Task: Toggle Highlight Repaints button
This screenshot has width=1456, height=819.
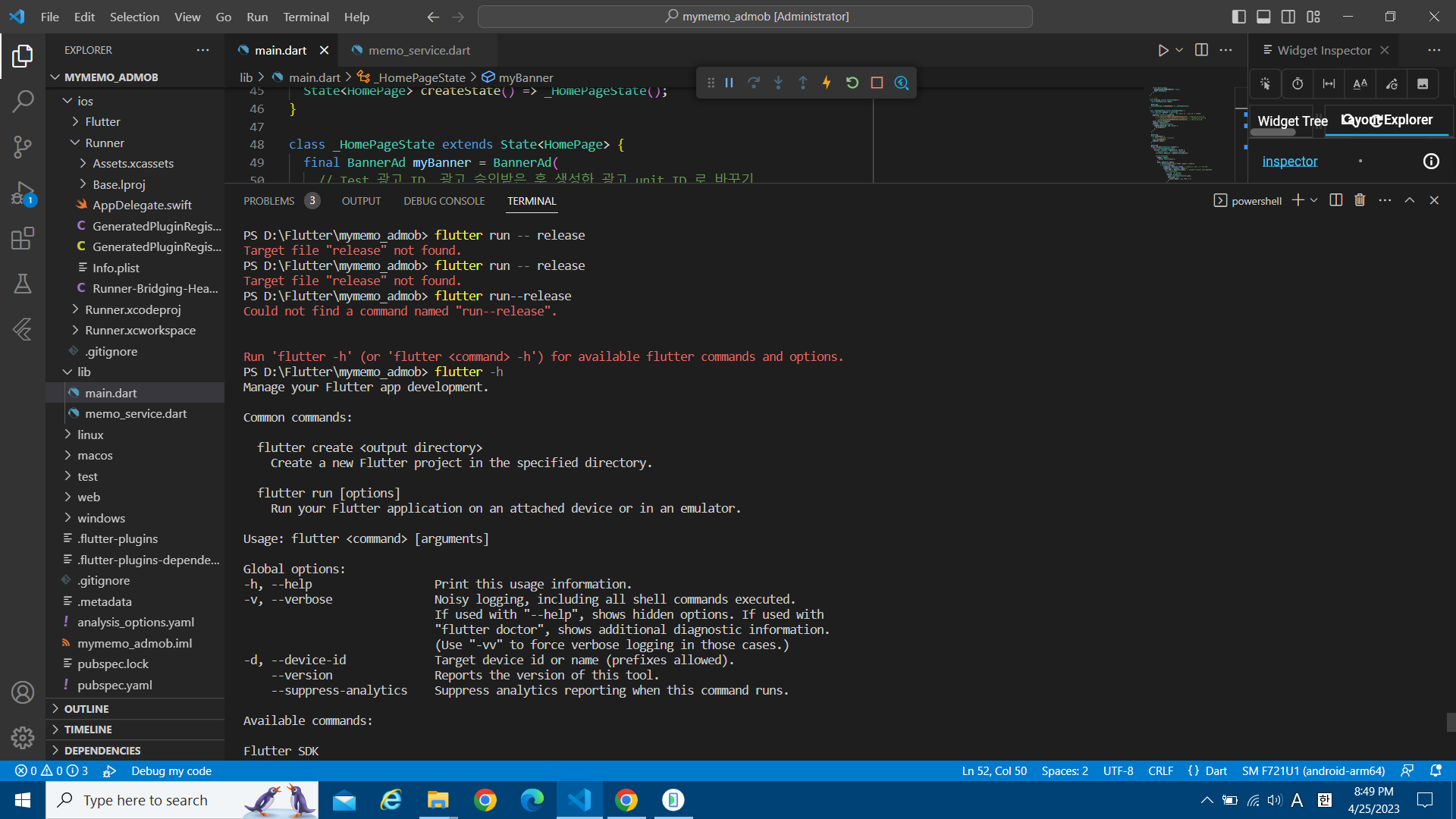Action: click(x=1392, y=83)
